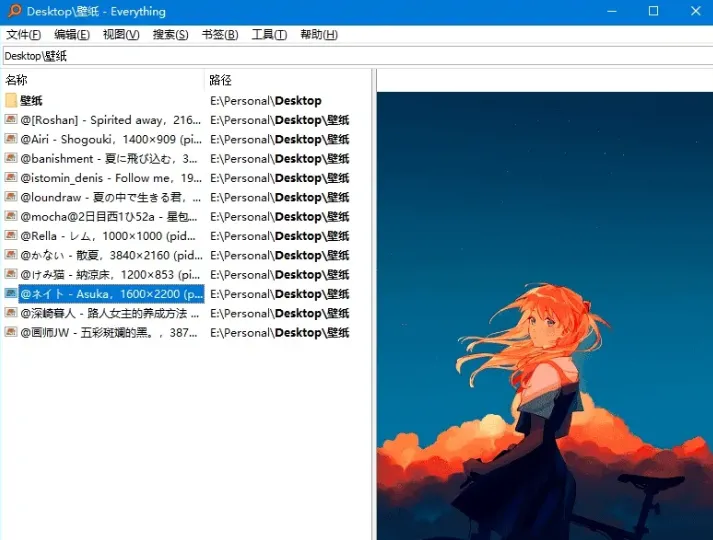Select file @Rella - レム, 1000×1000

tap(108, 236)
